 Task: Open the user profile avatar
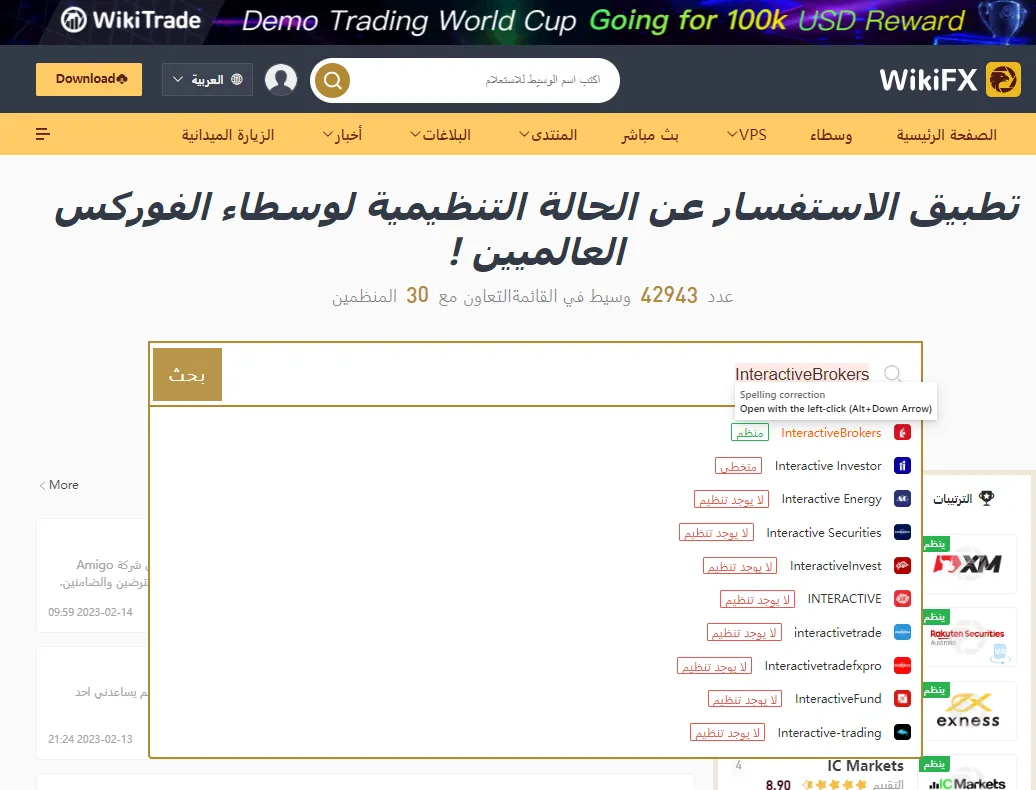click(x=281, y=80)
